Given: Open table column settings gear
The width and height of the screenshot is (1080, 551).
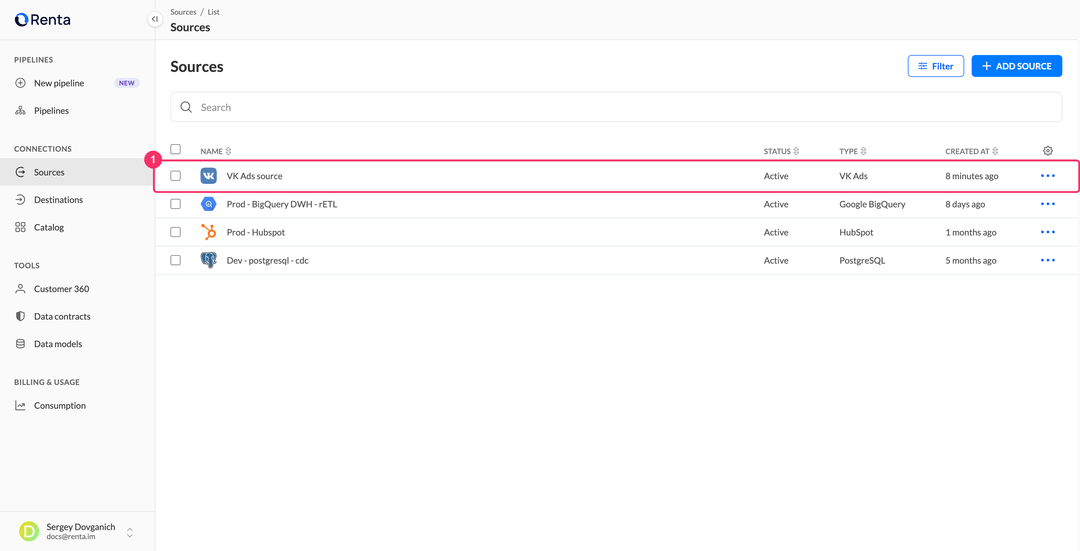Looking at the screenshot, I should [x=1048, y=151].
